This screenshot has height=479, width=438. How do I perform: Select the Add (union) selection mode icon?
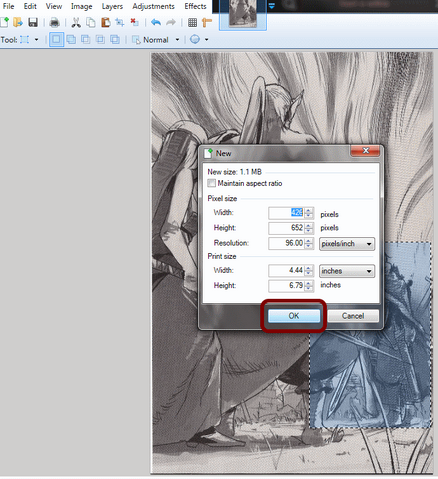[71, 39]
